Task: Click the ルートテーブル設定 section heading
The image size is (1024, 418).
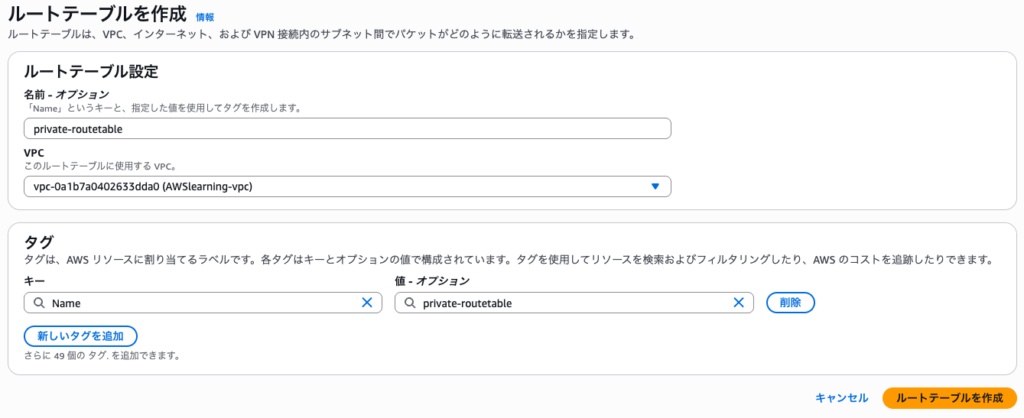Action: (91, 71)
